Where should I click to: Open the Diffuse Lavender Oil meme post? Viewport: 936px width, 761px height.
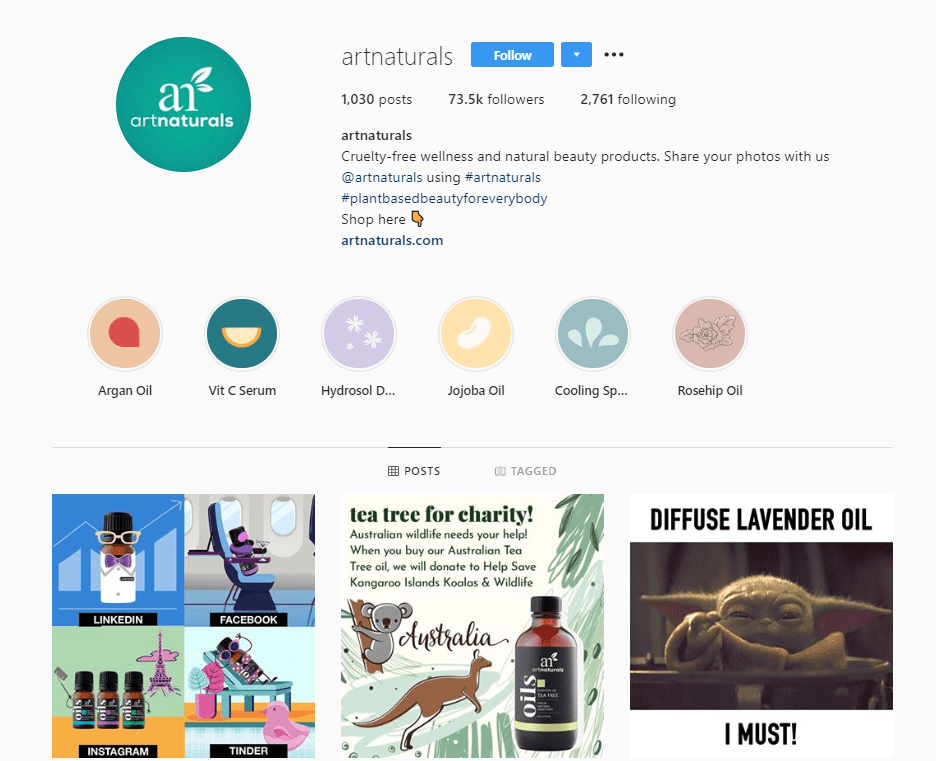[x=761, y=626]
